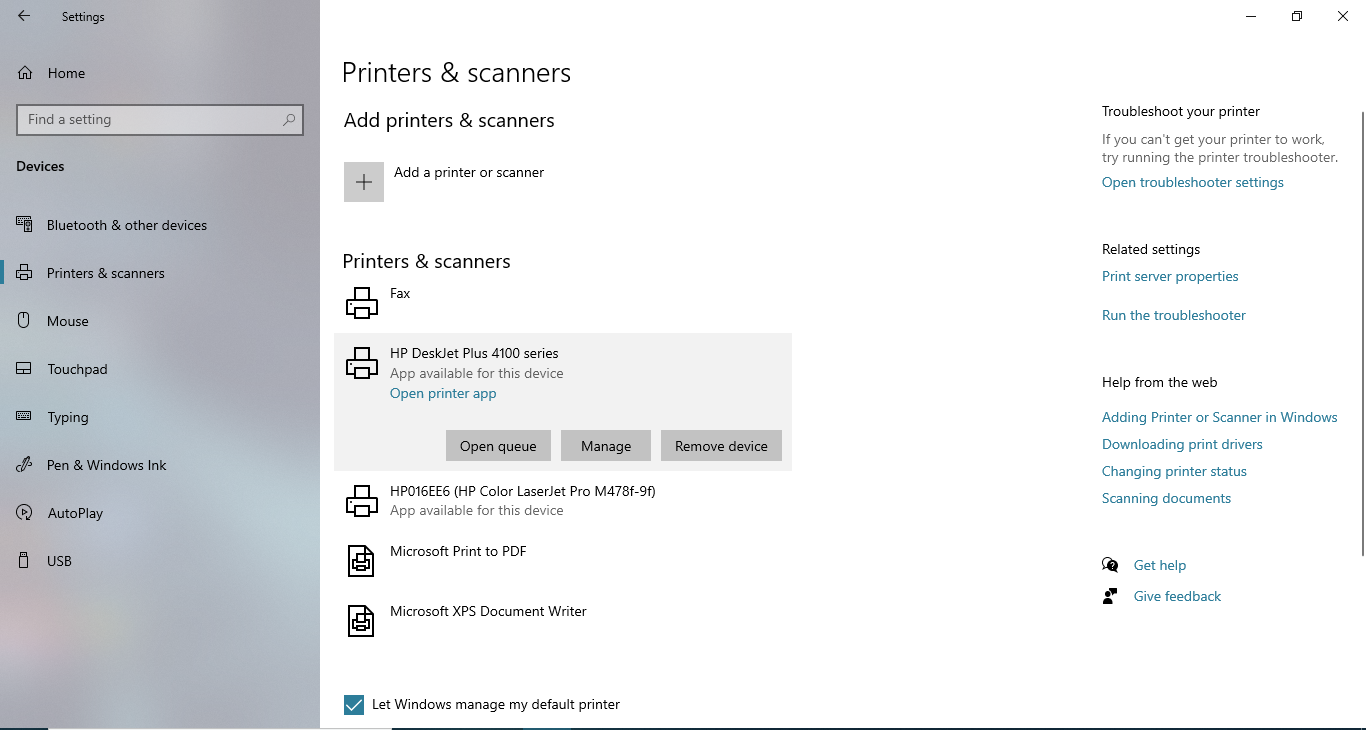Open Downloading print drivers help link
The image size is (1366, 730).
coord(1182,444)
